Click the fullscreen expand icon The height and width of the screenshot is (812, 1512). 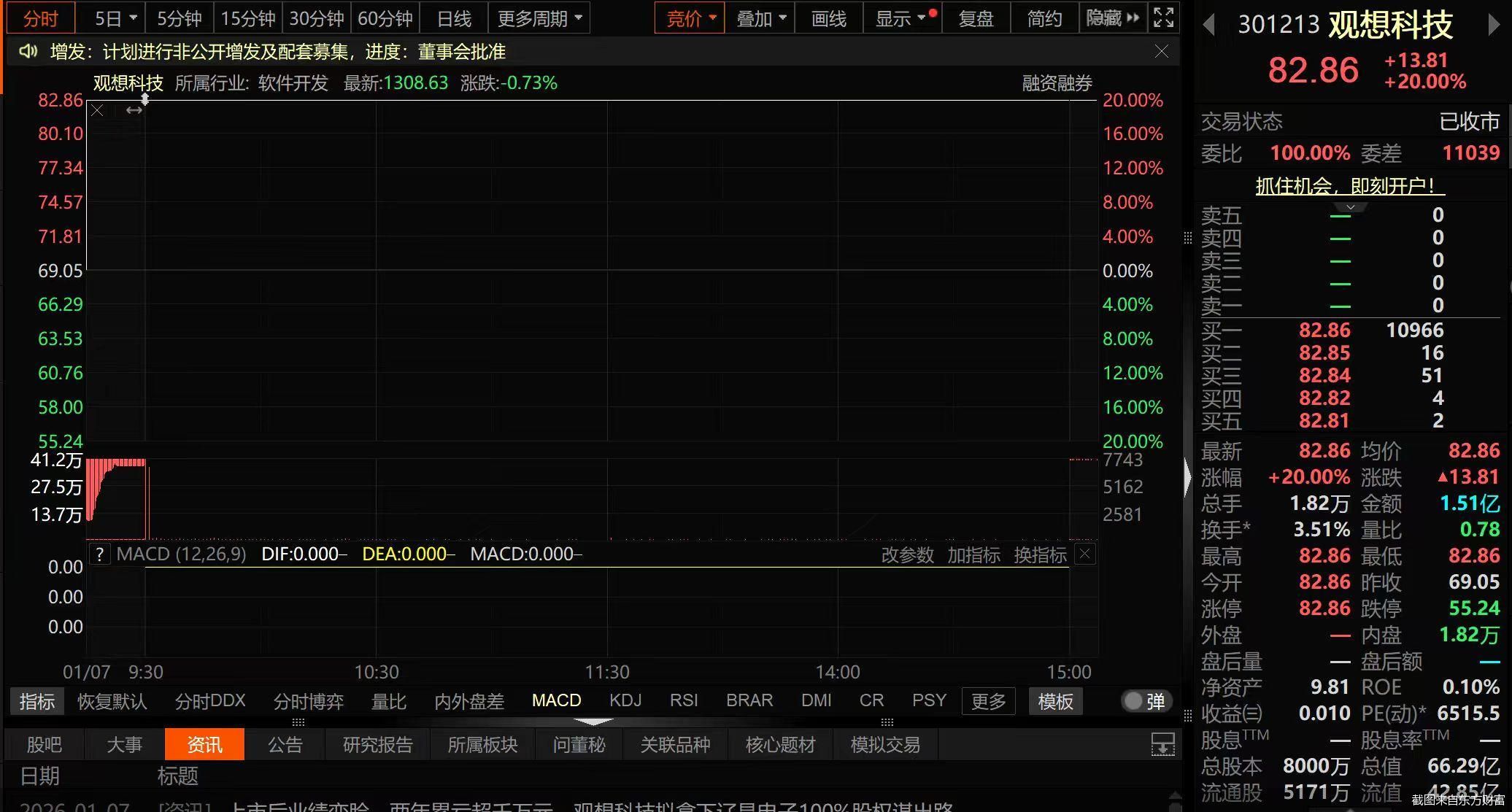point(1163,18)
